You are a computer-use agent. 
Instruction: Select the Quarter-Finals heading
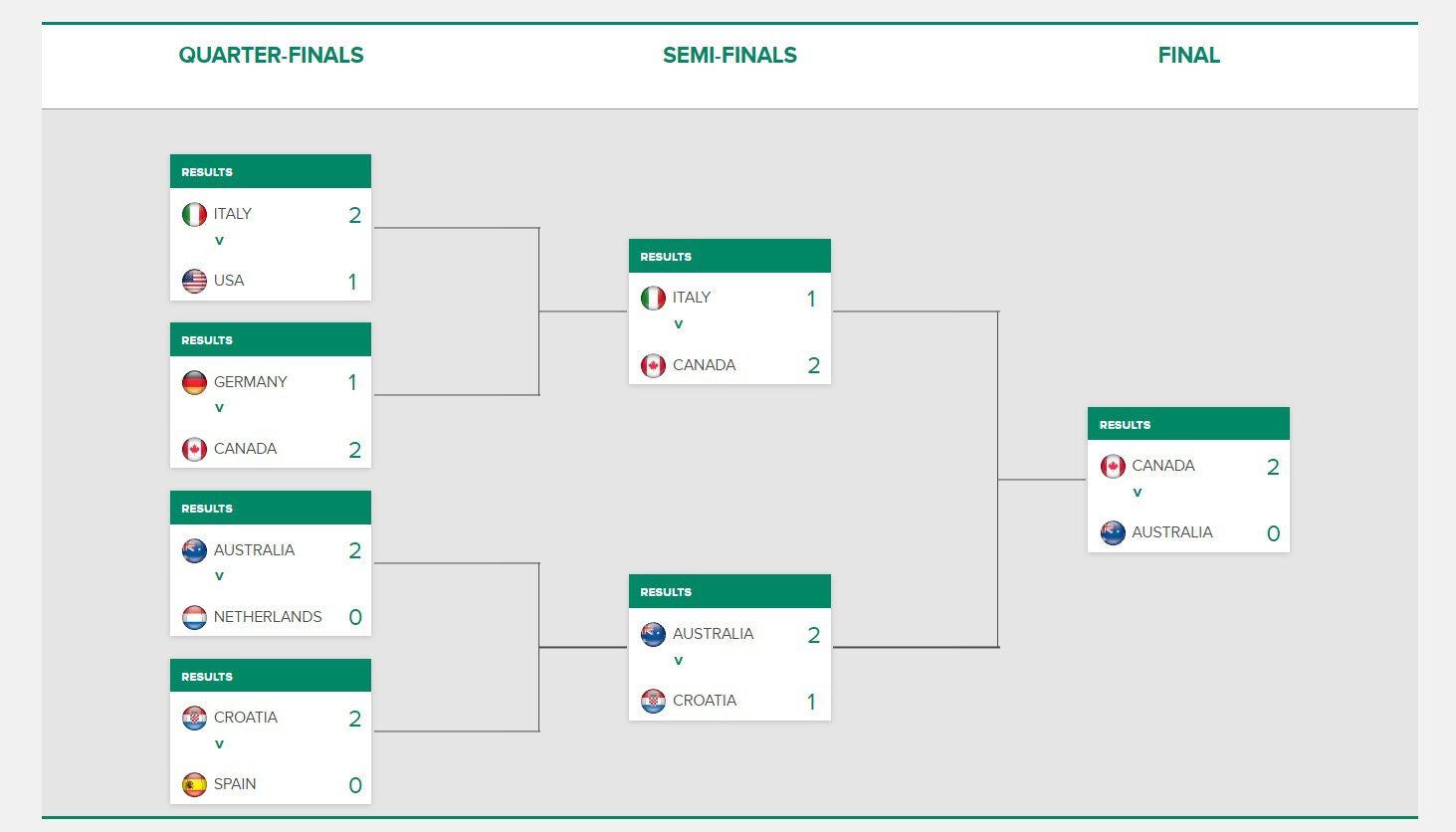pos(271,56)
